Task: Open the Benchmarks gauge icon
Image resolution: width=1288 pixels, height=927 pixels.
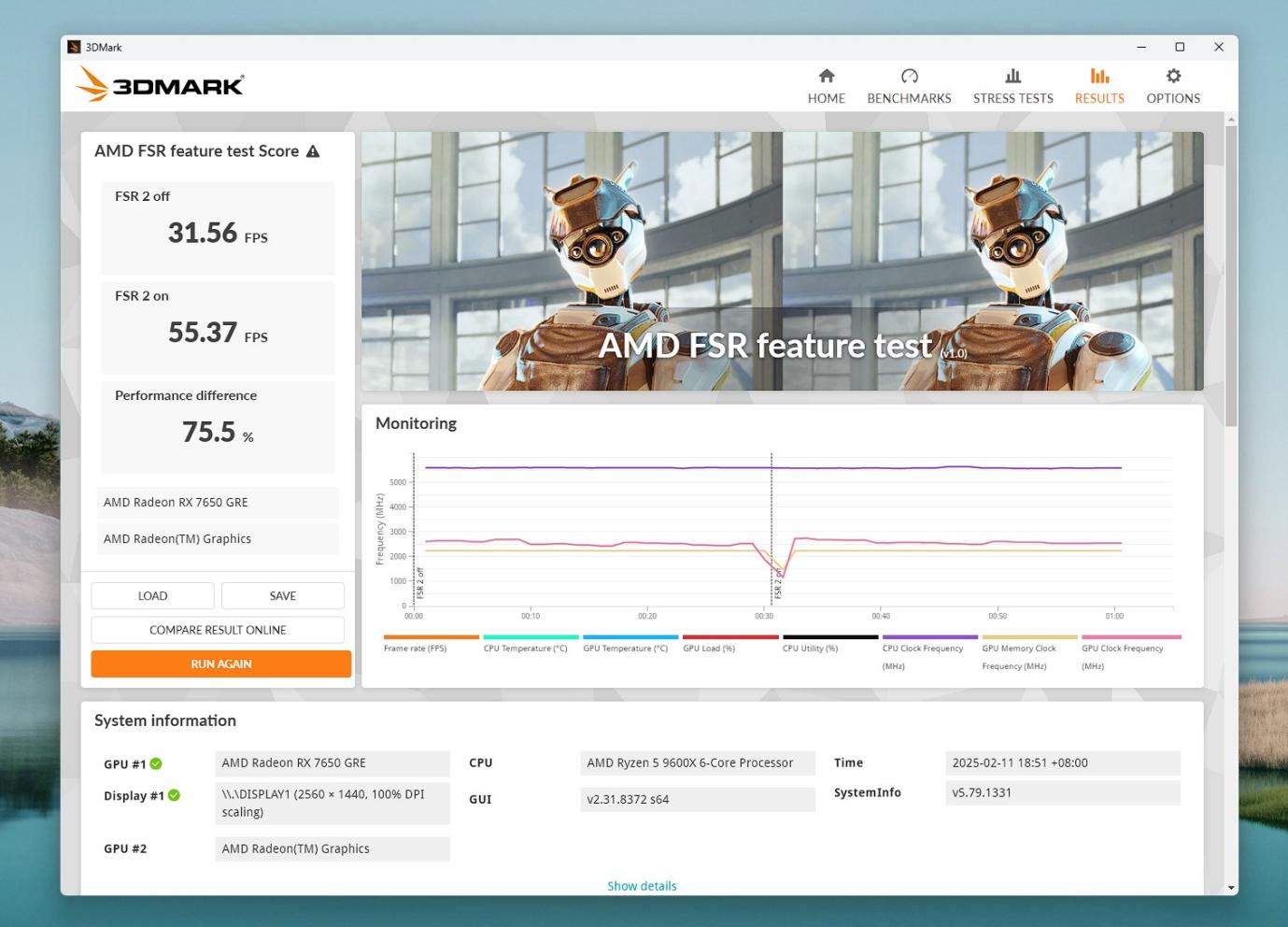Action: click(909, 76)
